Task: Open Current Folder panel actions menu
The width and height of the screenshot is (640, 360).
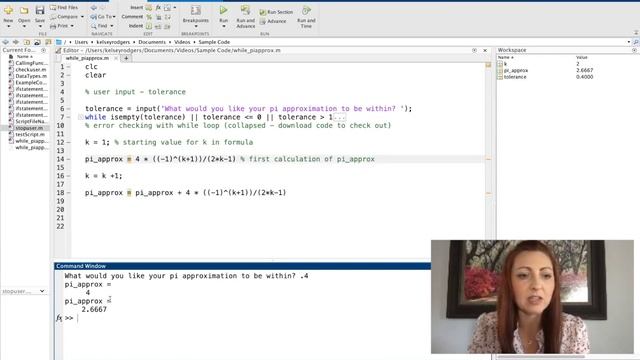Action: [43, 50]
